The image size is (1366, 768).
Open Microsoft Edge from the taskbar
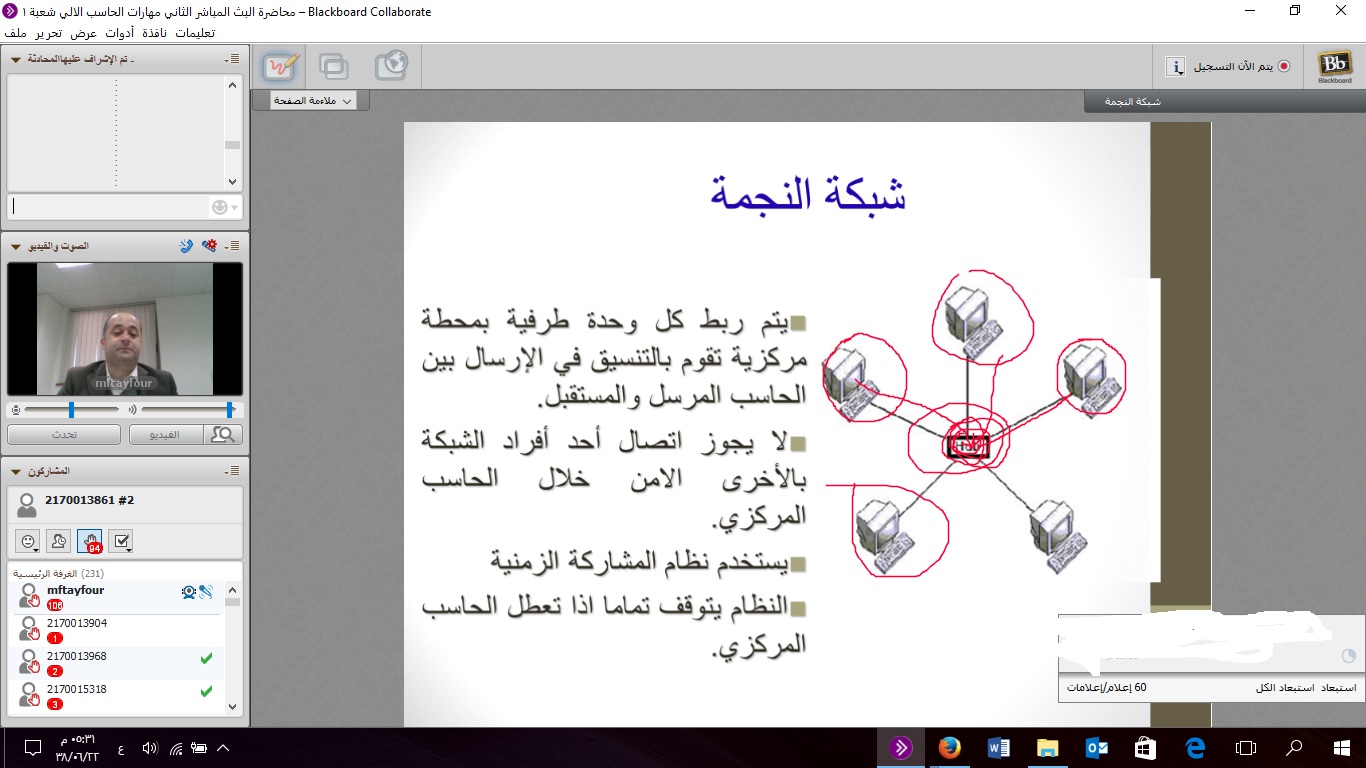1195,747
